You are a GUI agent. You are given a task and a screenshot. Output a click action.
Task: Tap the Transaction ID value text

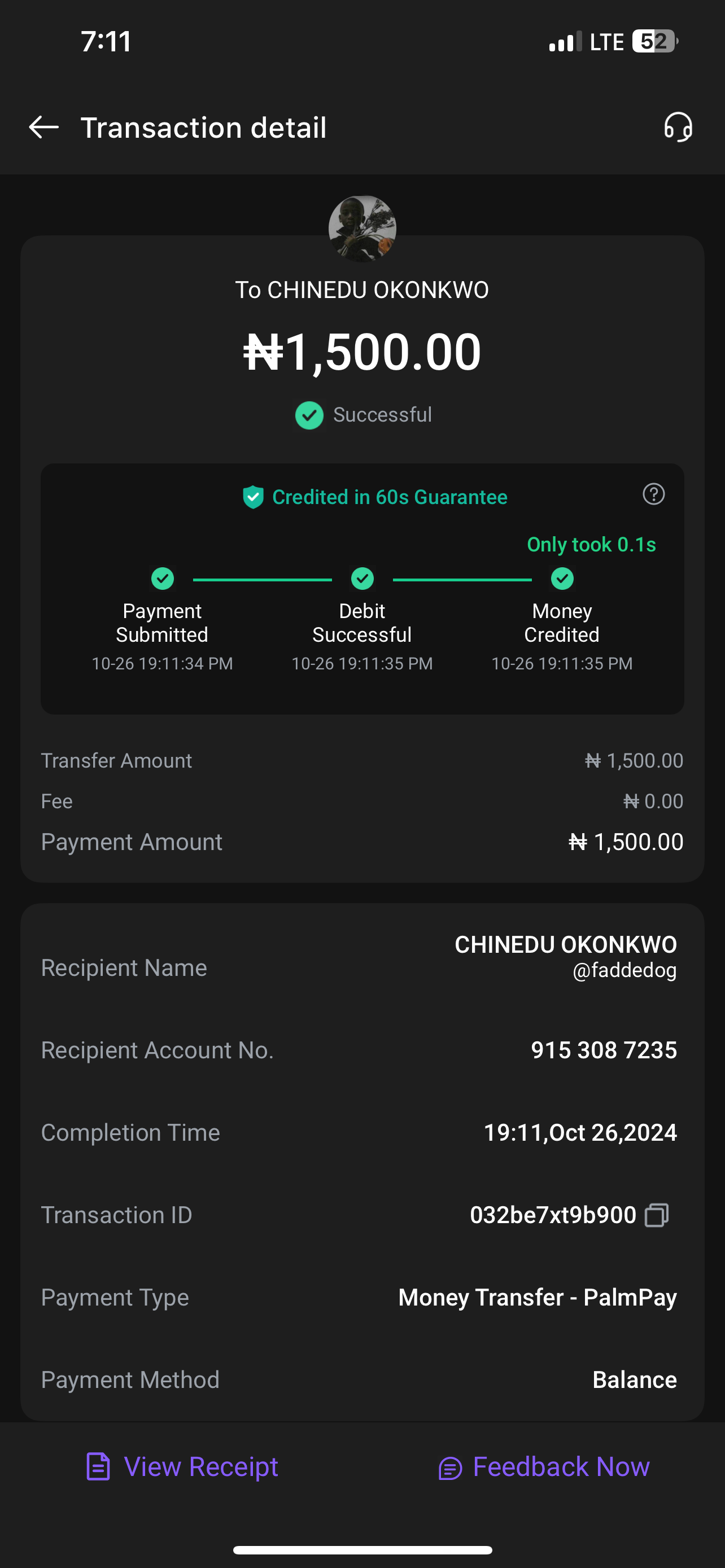(553, 1215)
